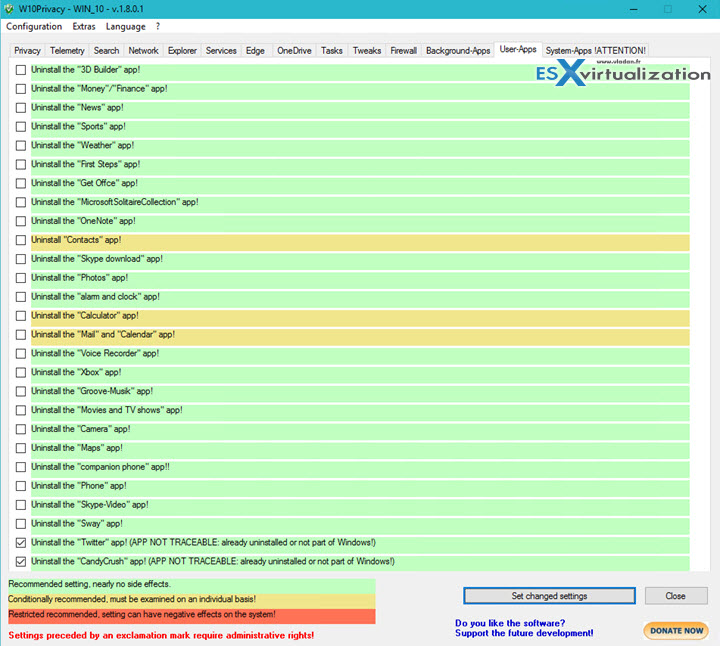Check Uninstall "Mail" and "Calendar" app
Viewport: 720px width, 646px height.
point(21,335)
